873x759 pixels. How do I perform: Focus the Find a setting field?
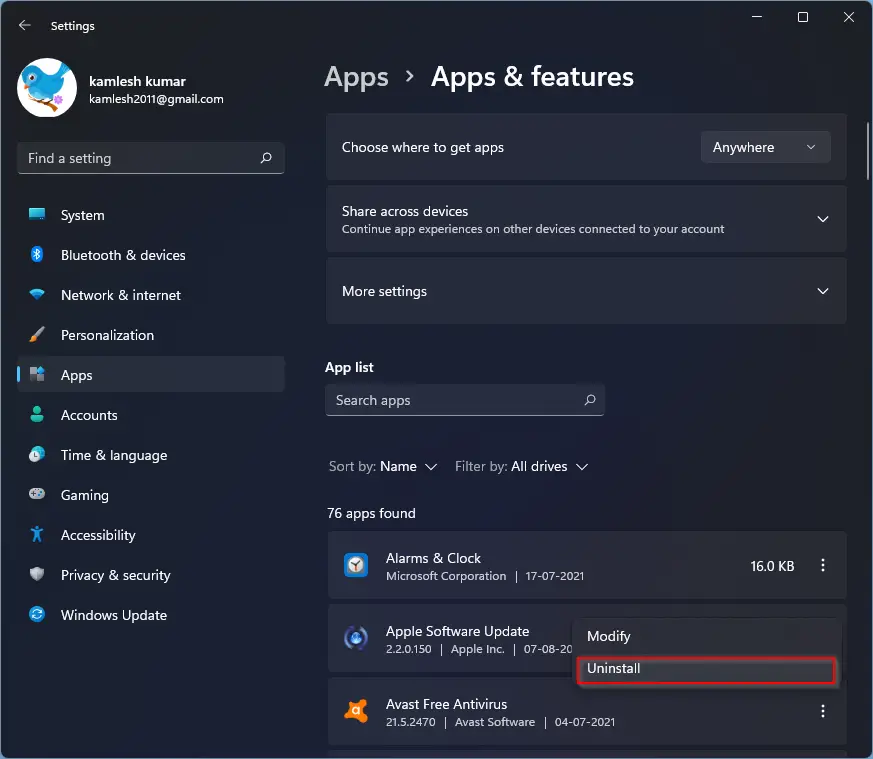[x=151, y=158]
